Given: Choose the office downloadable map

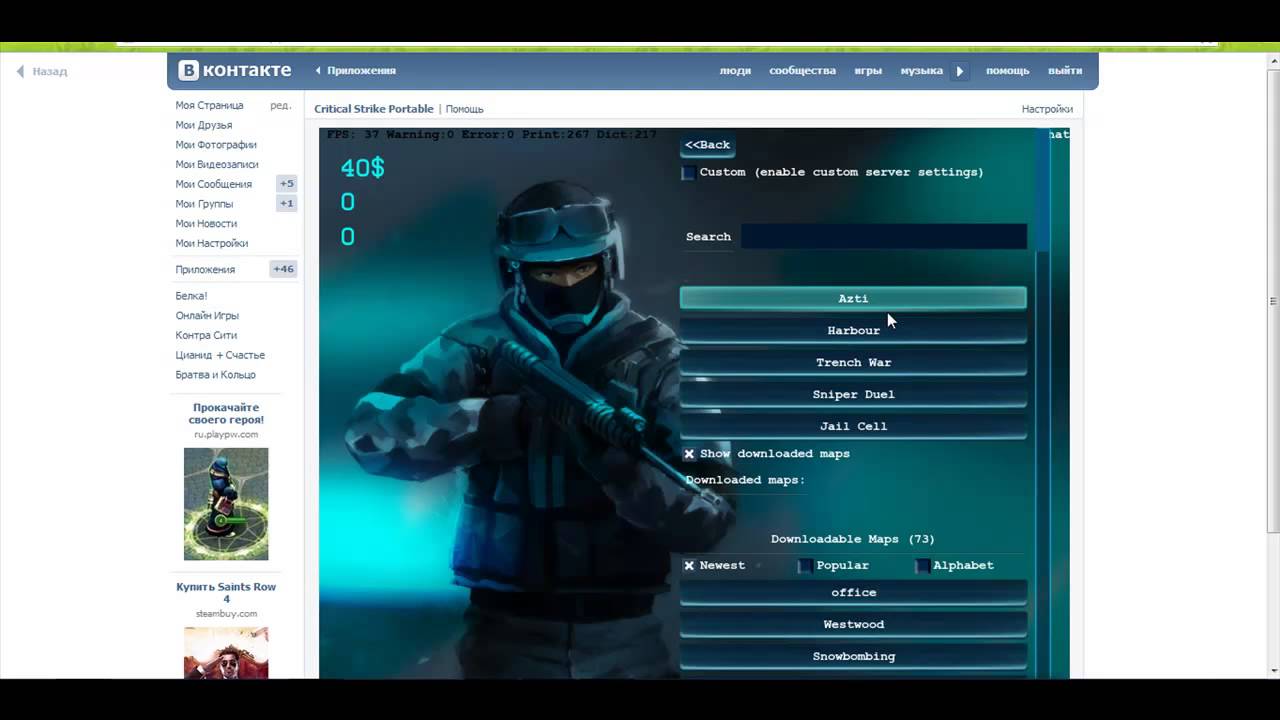Looking at the screenshot, I should [x=853, y=592].
